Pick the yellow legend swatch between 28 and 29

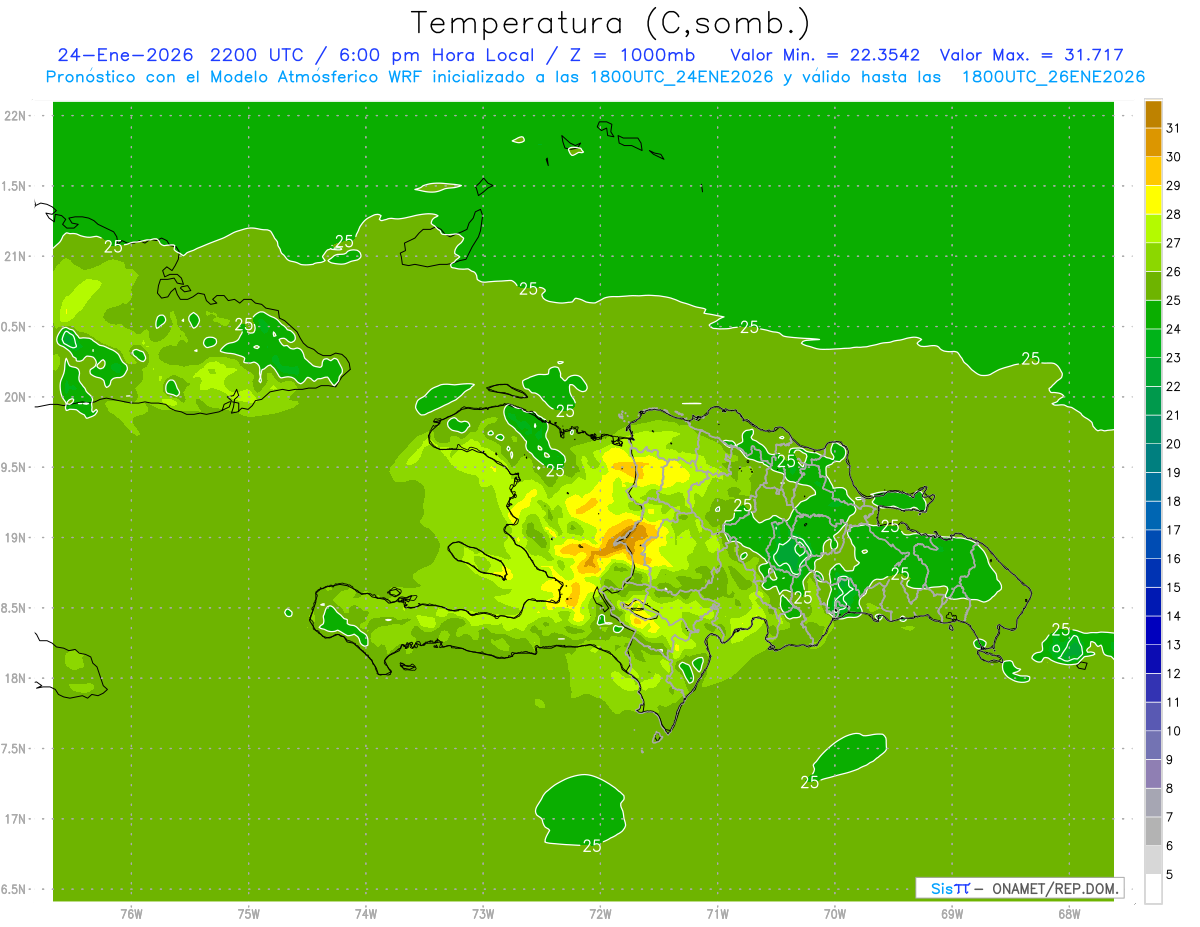[x=1153, y=200]
